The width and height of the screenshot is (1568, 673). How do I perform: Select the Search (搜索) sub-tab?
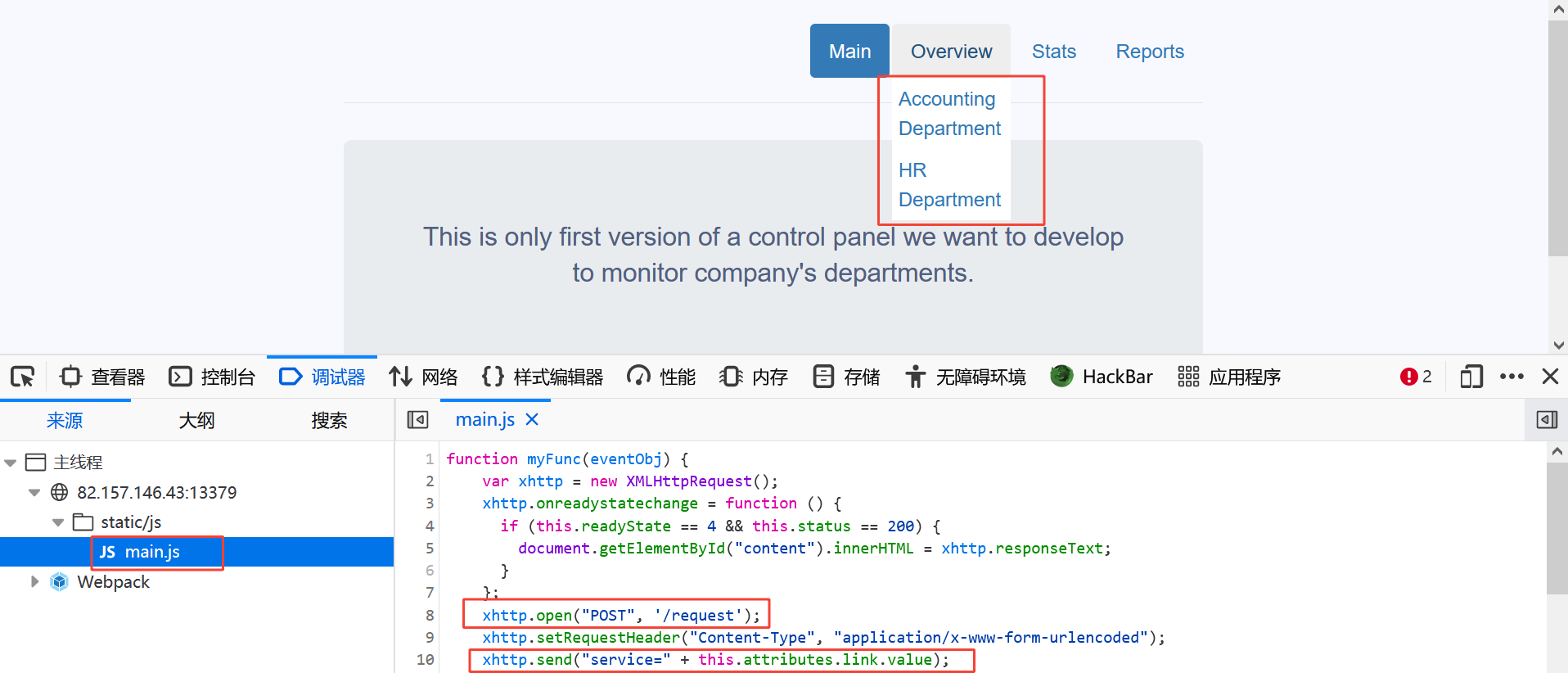click(x=329, y=421)
